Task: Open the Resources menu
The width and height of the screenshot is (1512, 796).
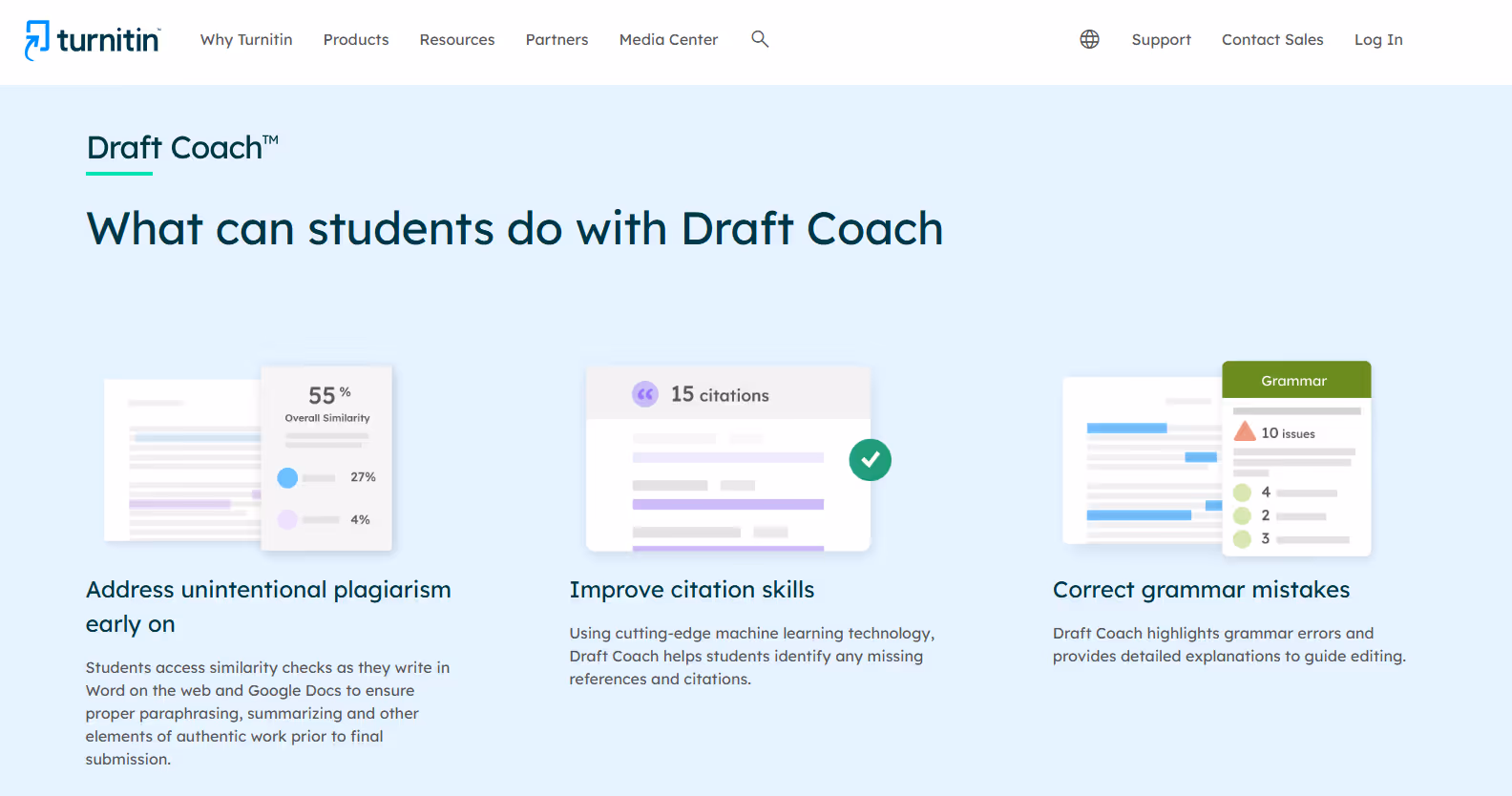Action: click(457, 39)
